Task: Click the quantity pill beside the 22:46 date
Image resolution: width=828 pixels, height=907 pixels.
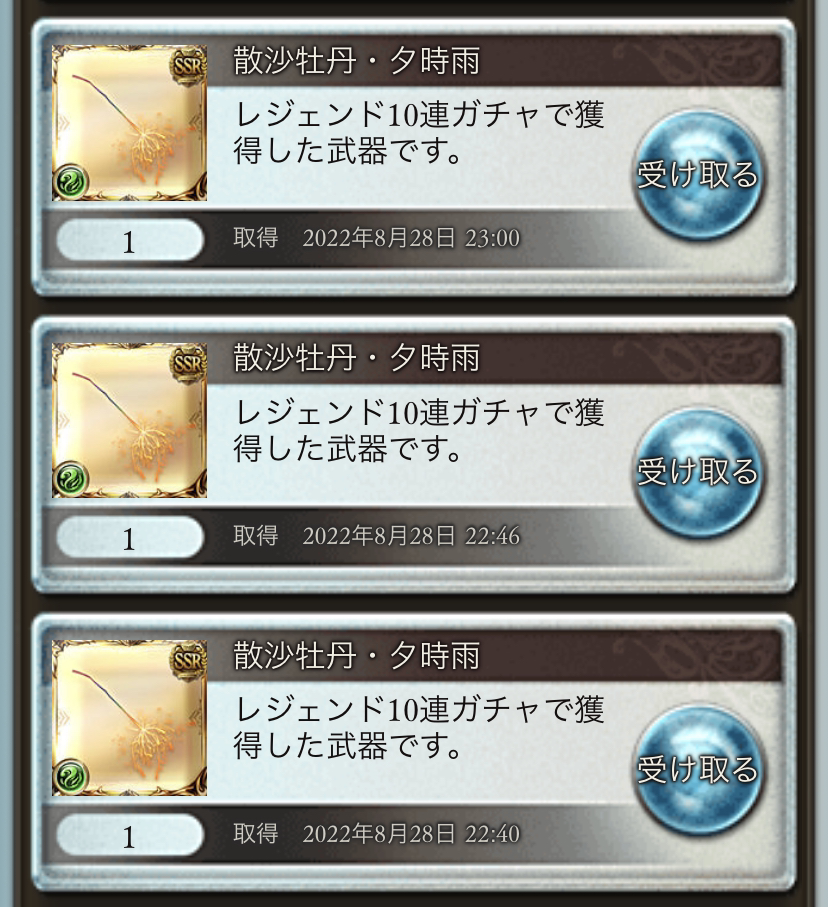Action: point(130,537)
